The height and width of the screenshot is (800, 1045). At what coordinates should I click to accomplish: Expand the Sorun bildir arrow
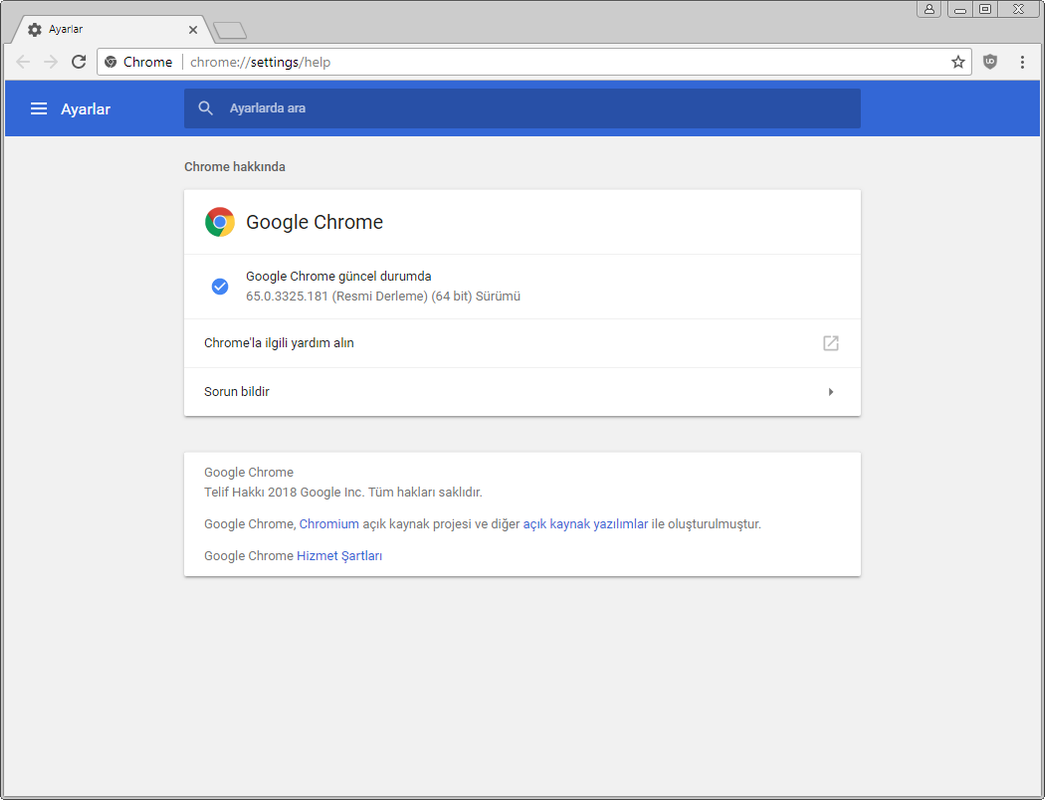830,392
